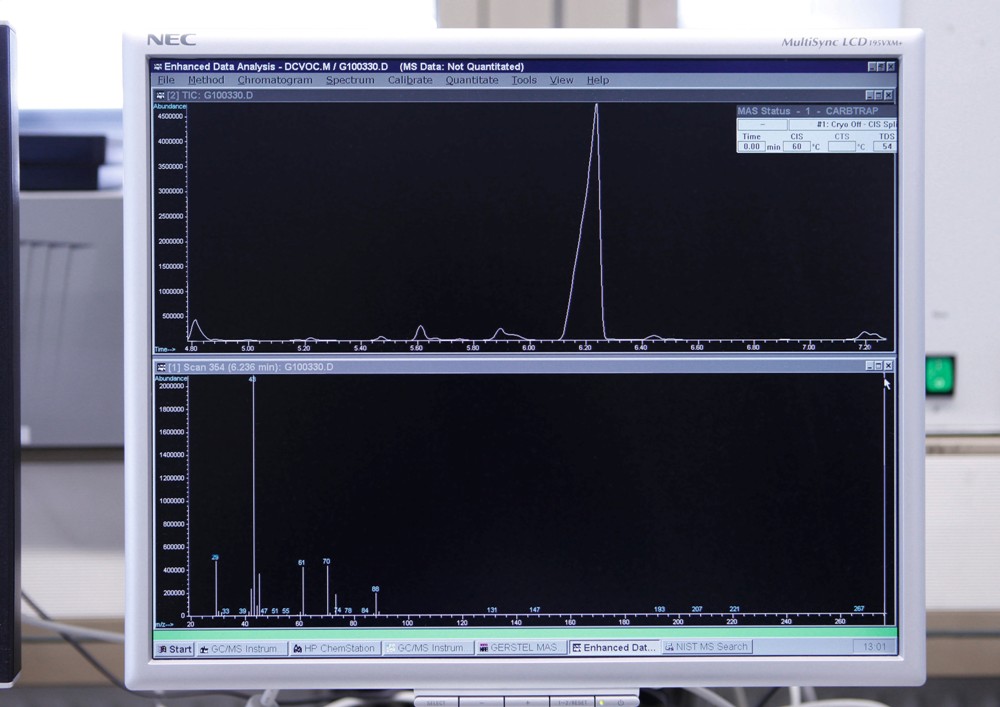Click the Time value field in MAS Status
1000x707 pixels.
click(x=751, y=146)
